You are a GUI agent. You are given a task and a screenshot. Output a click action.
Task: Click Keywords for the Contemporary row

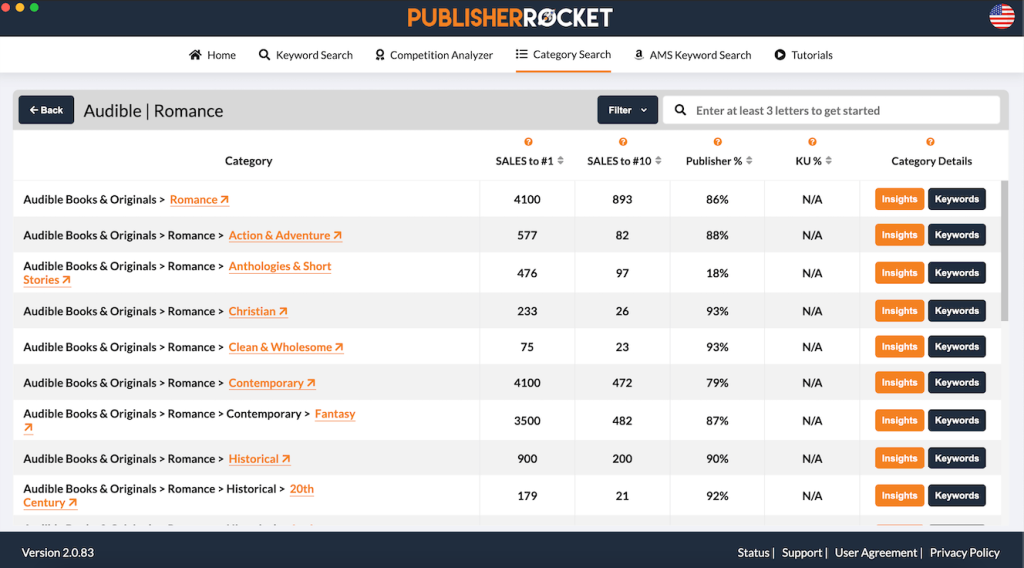(957, 383)
